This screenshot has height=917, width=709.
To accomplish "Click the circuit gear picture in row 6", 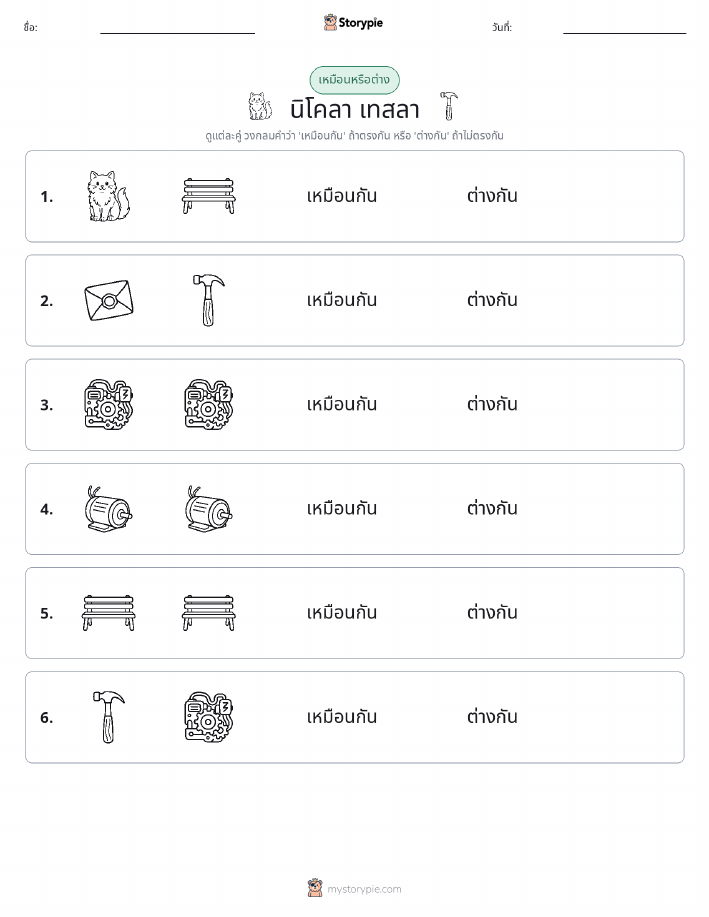I will [x=209, y=717].
